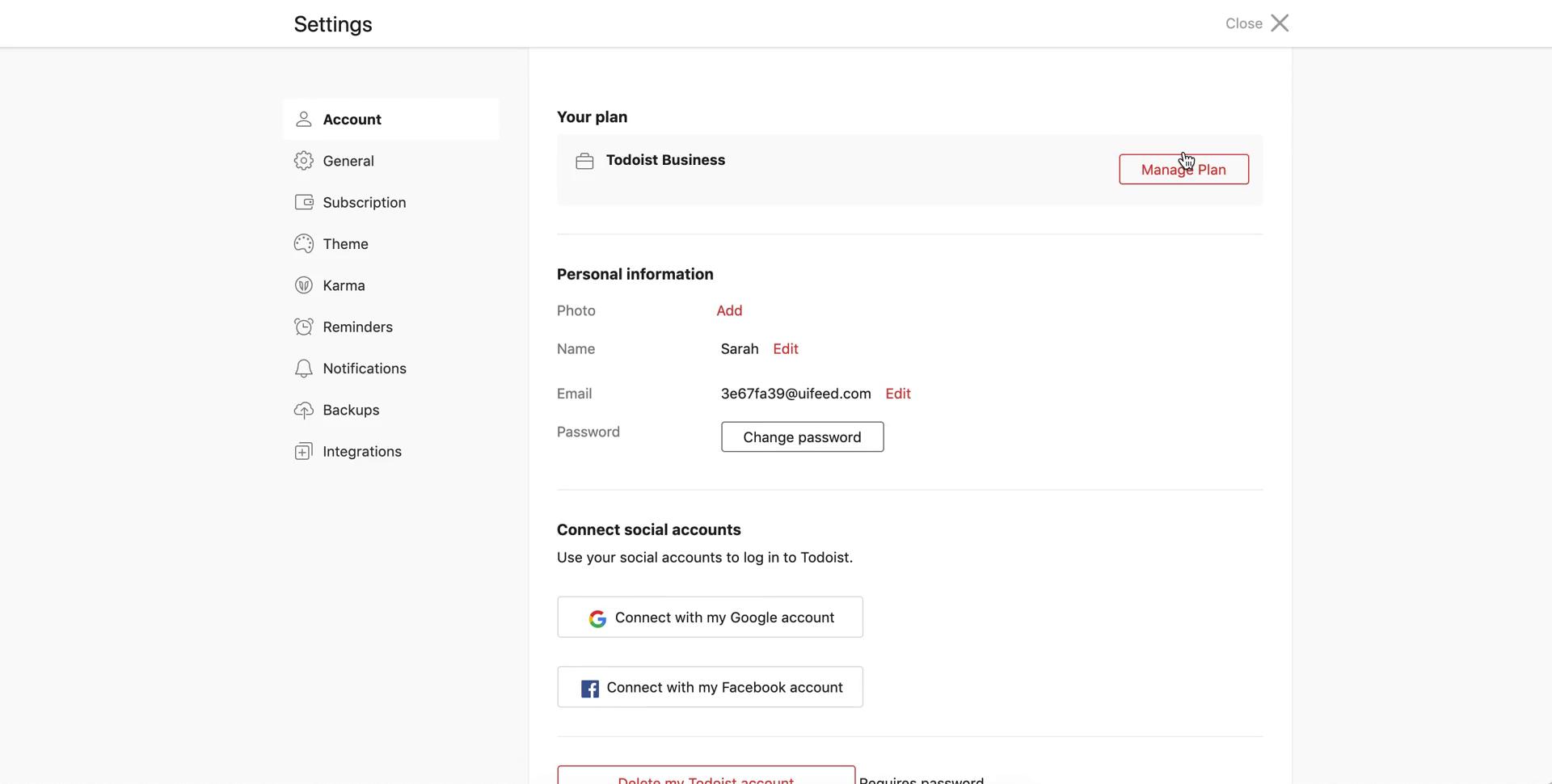Connect with my Google account

710,618
